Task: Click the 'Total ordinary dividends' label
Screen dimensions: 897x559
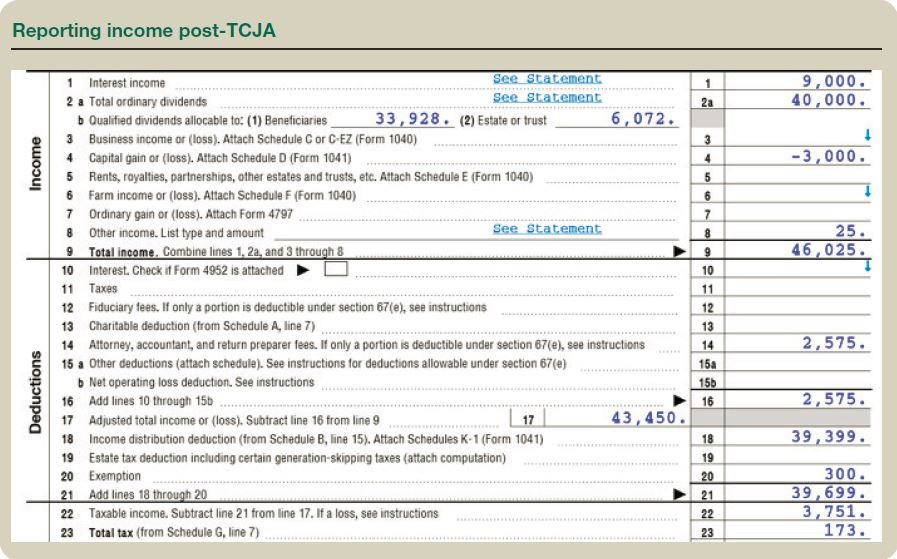Action: (x=148, y=102)
